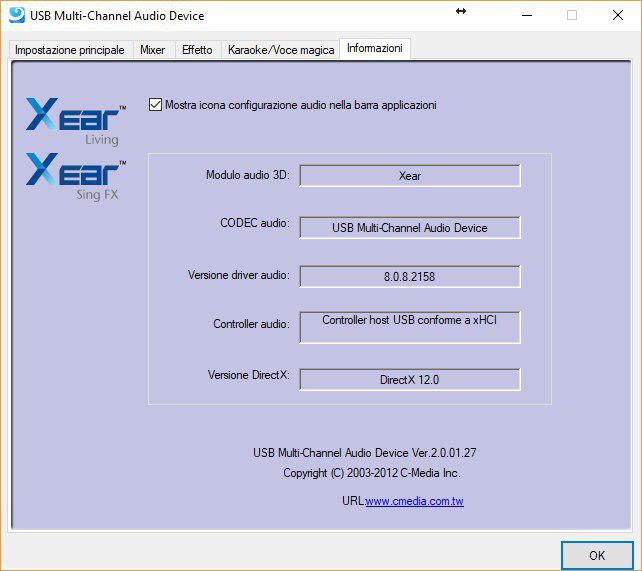The height and width of the screenshot is (571, 642).
Task: Select the Informazioni tab
Action: [x=375, y=48]
